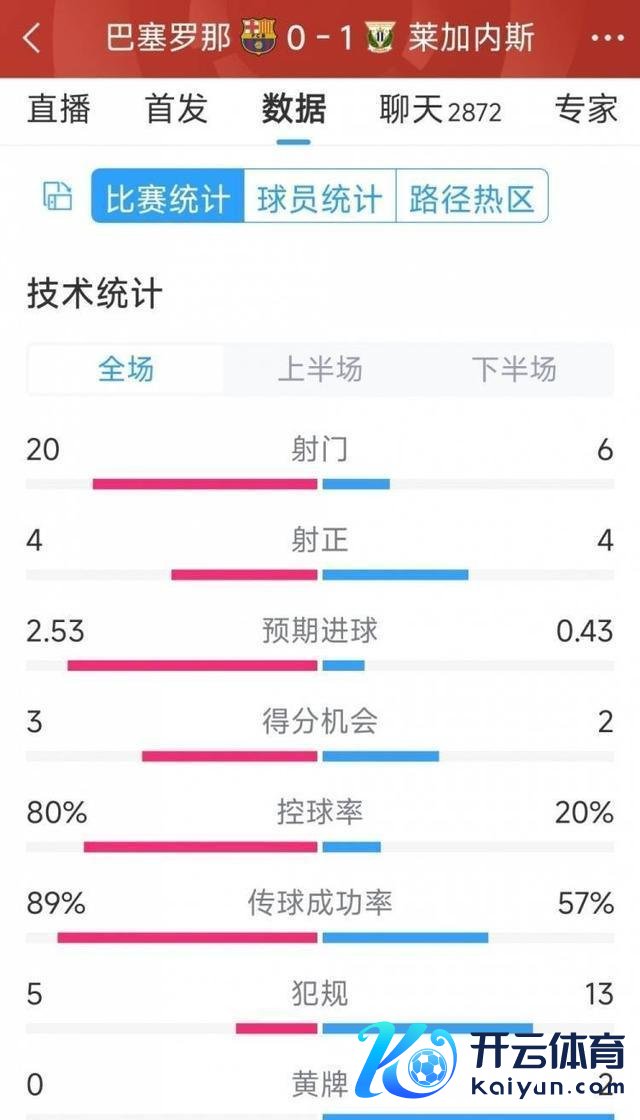The width and height of the screenshot is (640, 1120).
Task: Open the 首发 lineup tab
Action: tap(176, 109)
